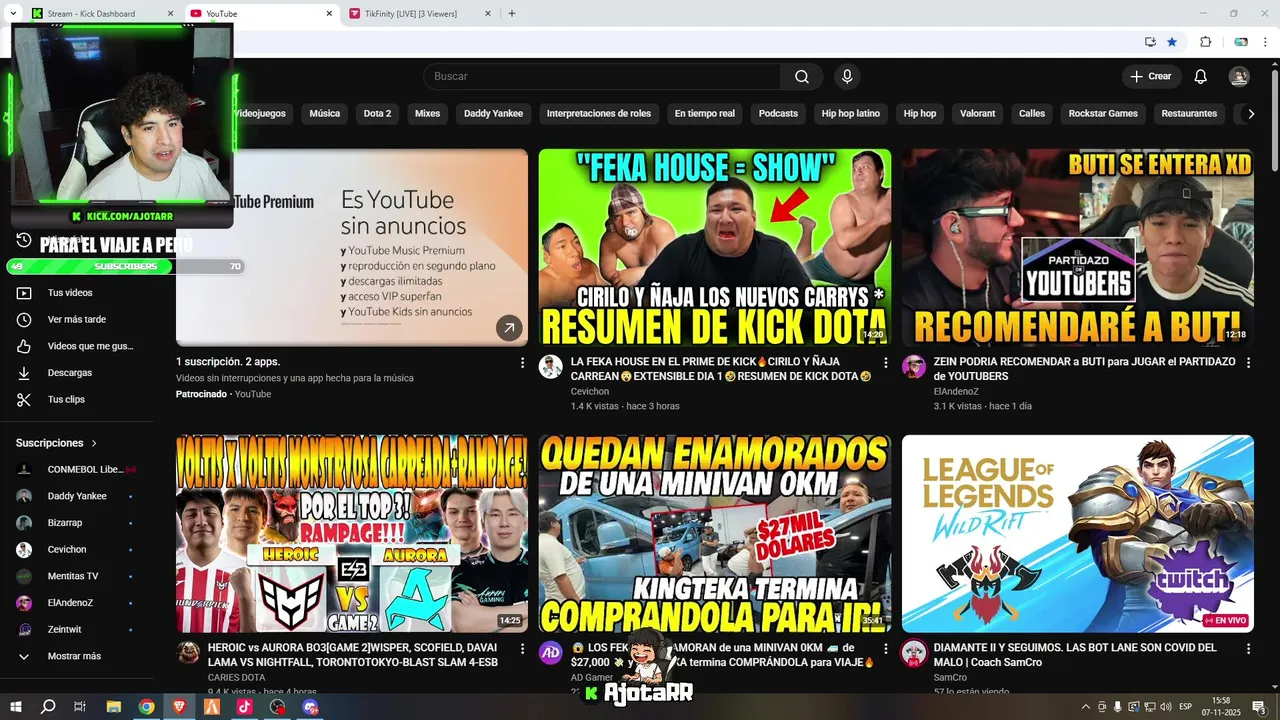Screen dimensions: 1280x720
Task: Select the Dota 2 filter chip
Action: pos(377,114)
